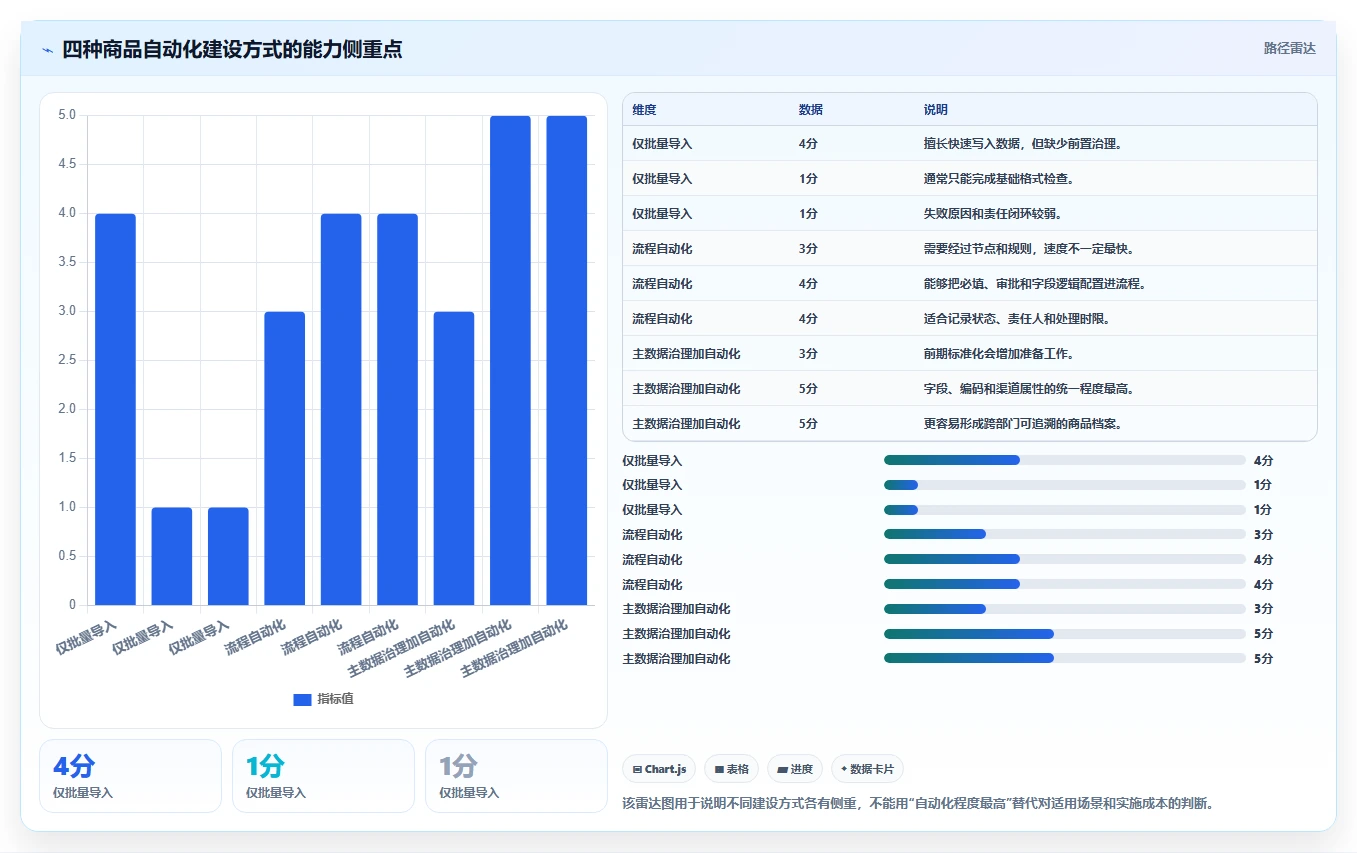Select the footnote starting with 该雷达图用于说明
1357x853 pixels.
click(917, 803)
